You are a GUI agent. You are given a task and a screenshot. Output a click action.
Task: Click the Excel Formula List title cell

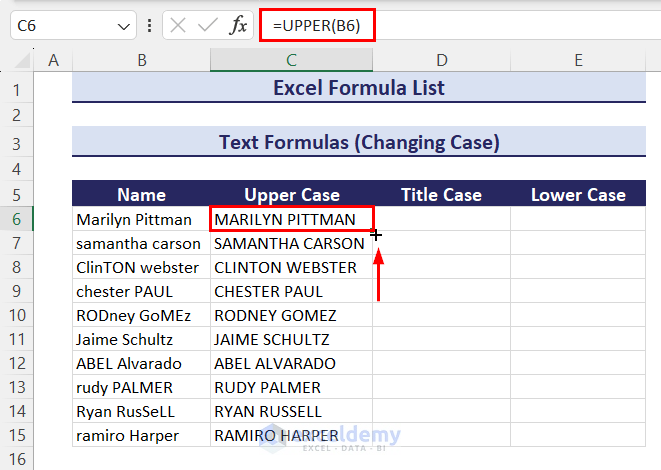click(359, 87)
